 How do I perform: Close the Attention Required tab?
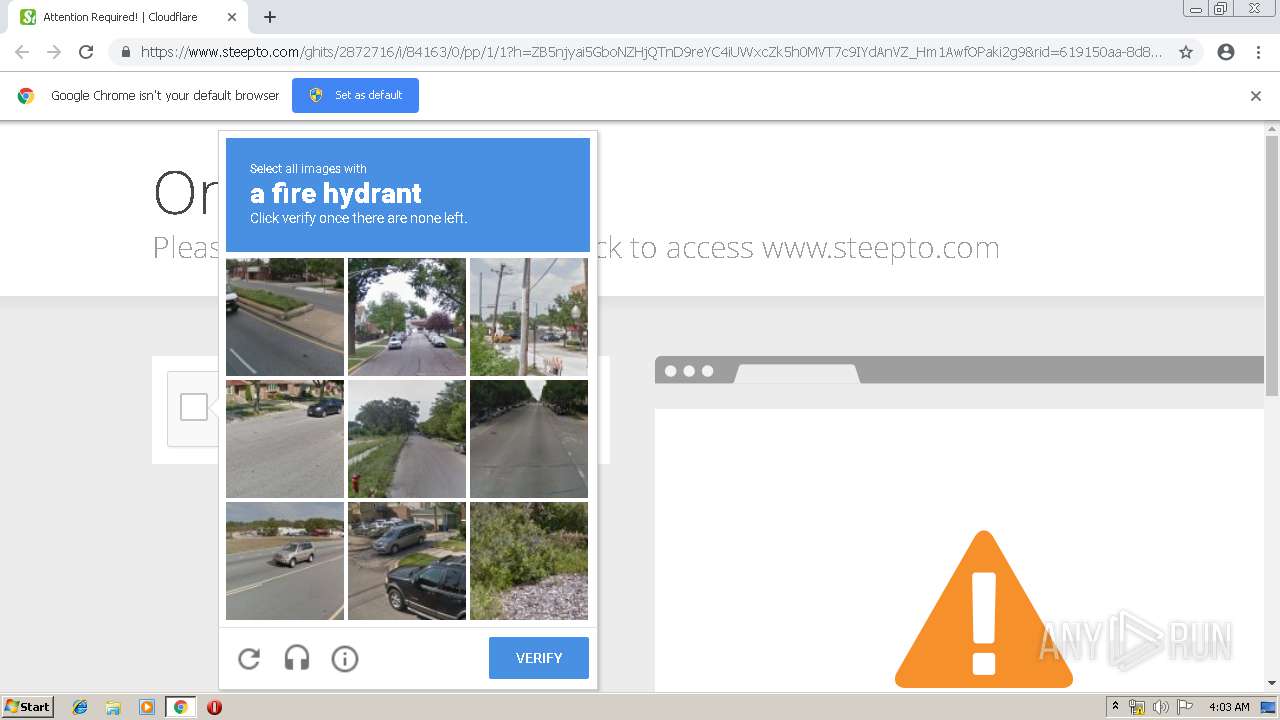[x=232, y=17]
